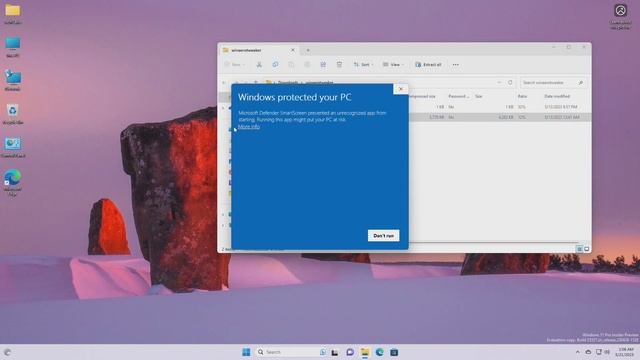Click the OneDrive cloud tray icon
Image resolution: width=640 pixels, height=360 pixels.
(588, 352)
